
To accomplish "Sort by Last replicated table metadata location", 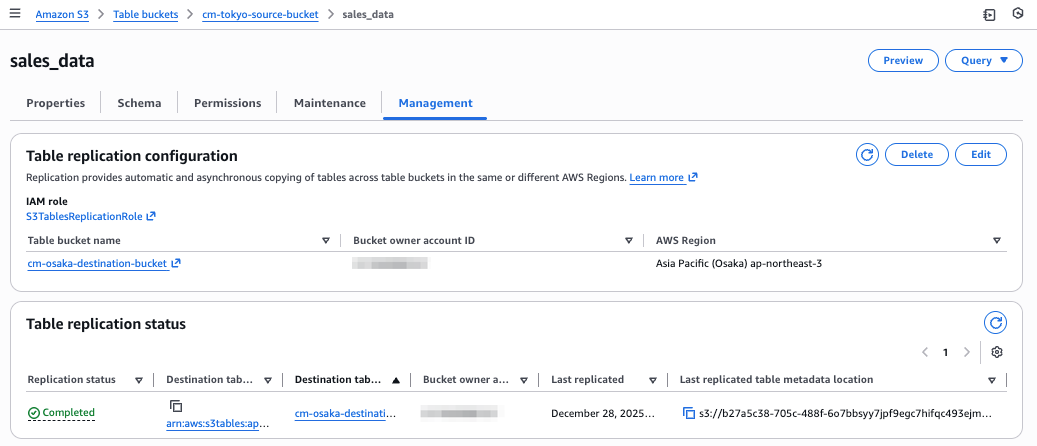I will coord(992,380).
